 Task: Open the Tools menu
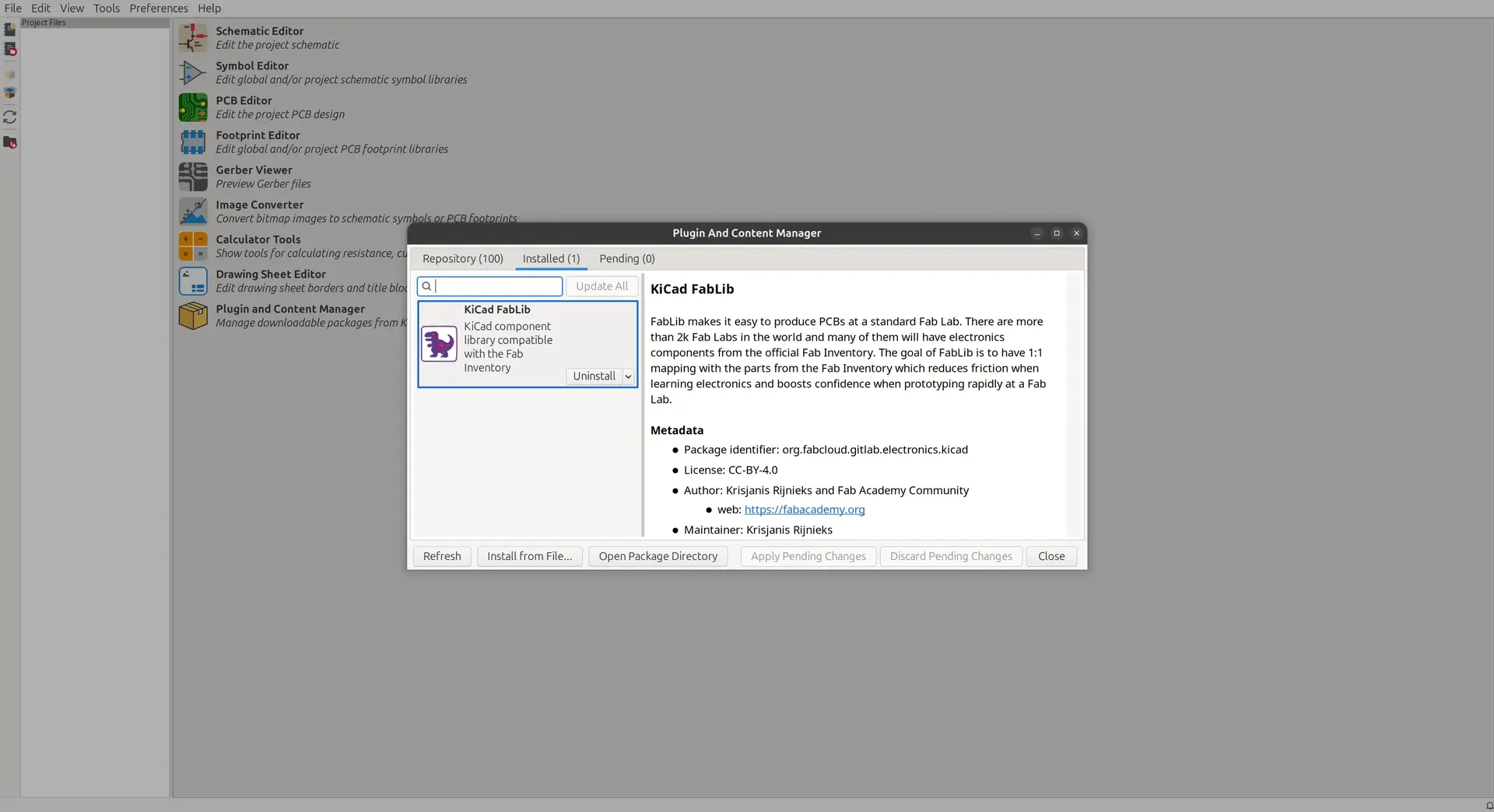pos(107,8)
